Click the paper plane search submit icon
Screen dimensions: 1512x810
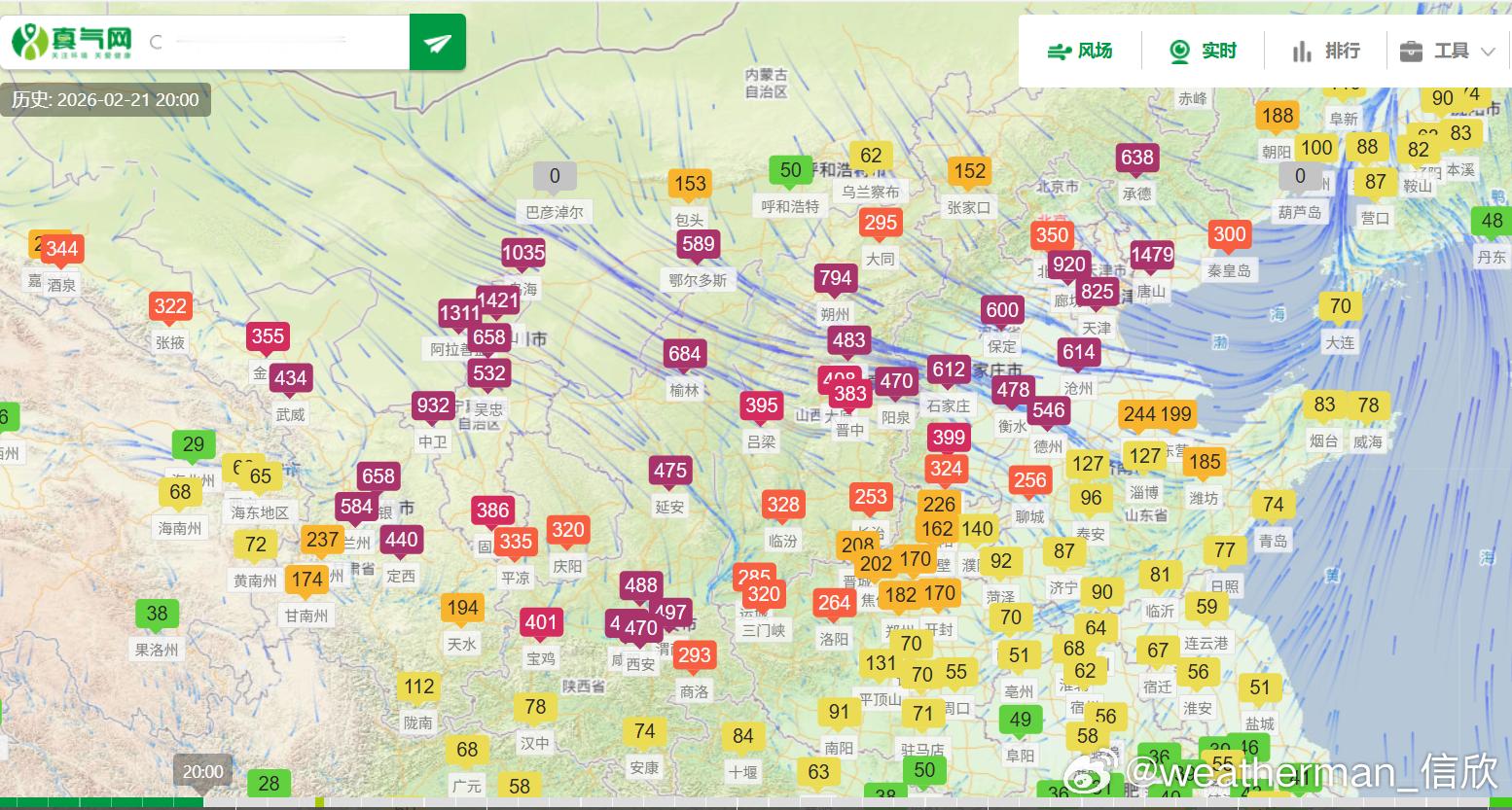click(437, 42)
